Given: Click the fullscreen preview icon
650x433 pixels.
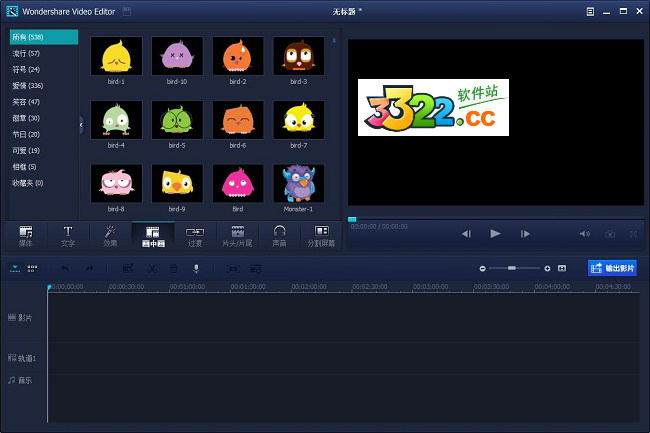Looking at the screenshot, I should (x=633, y=234).
